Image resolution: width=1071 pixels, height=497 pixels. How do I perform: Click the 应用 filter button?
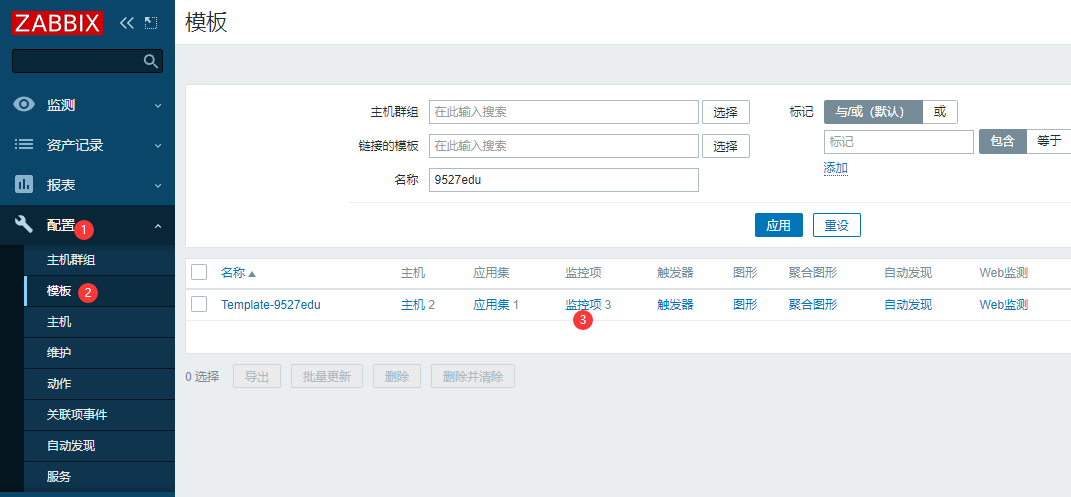coord(779,225)
